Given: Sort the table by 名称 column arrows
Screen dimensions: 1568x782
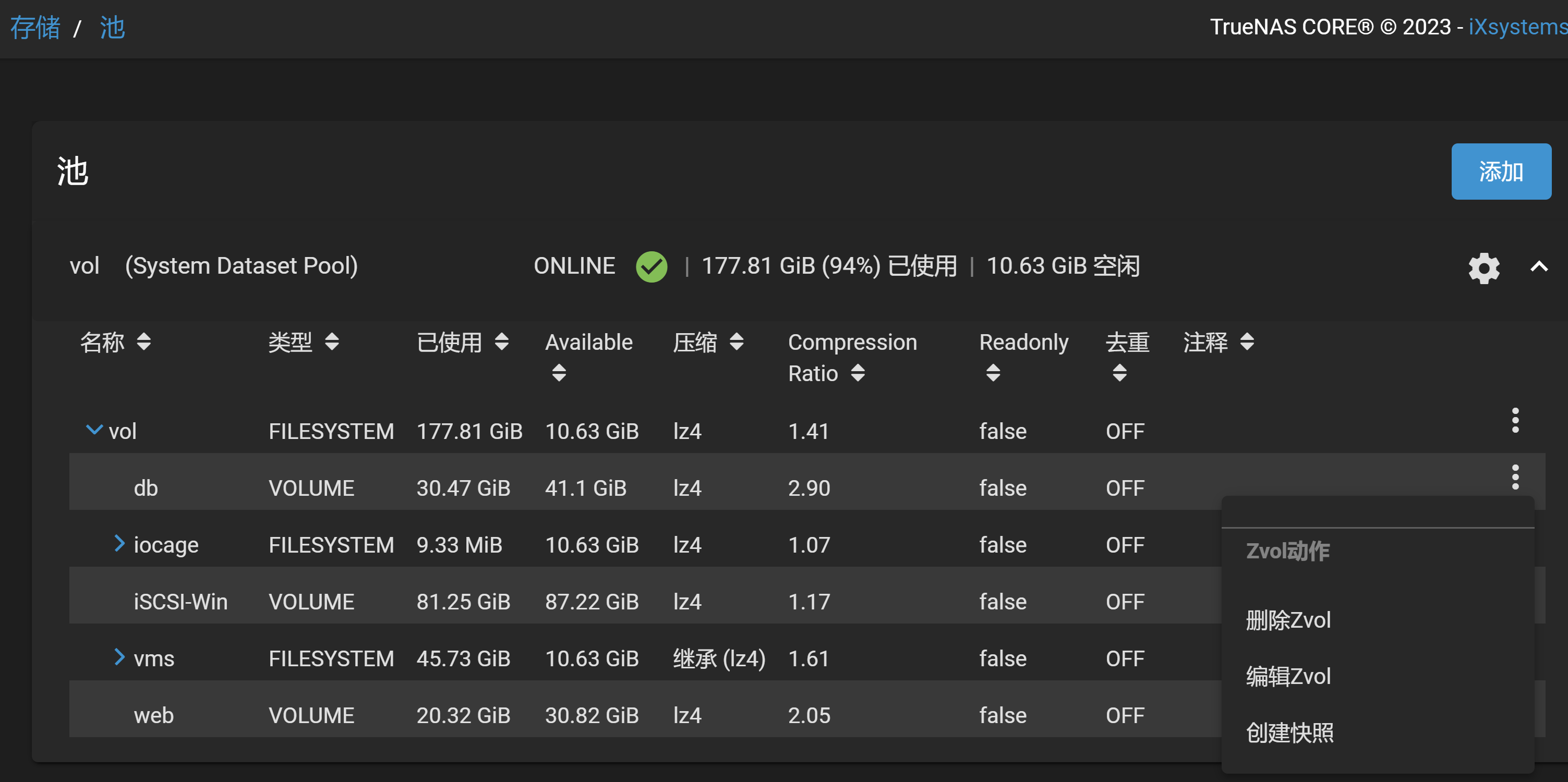Looking at the screenshot, I should coord(143,341).
